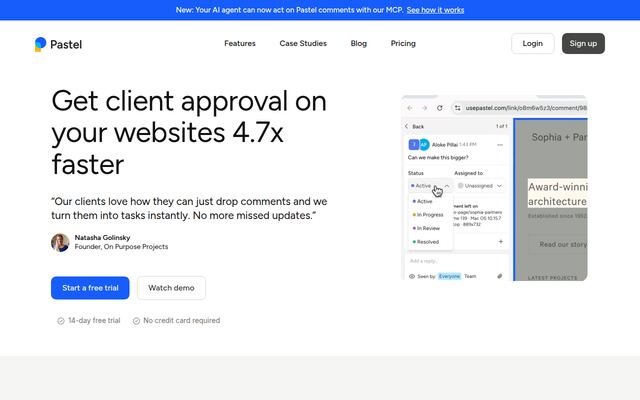Click the Pastel wordmark text
Screen dimensions: 640x400
tap(66, 44)
